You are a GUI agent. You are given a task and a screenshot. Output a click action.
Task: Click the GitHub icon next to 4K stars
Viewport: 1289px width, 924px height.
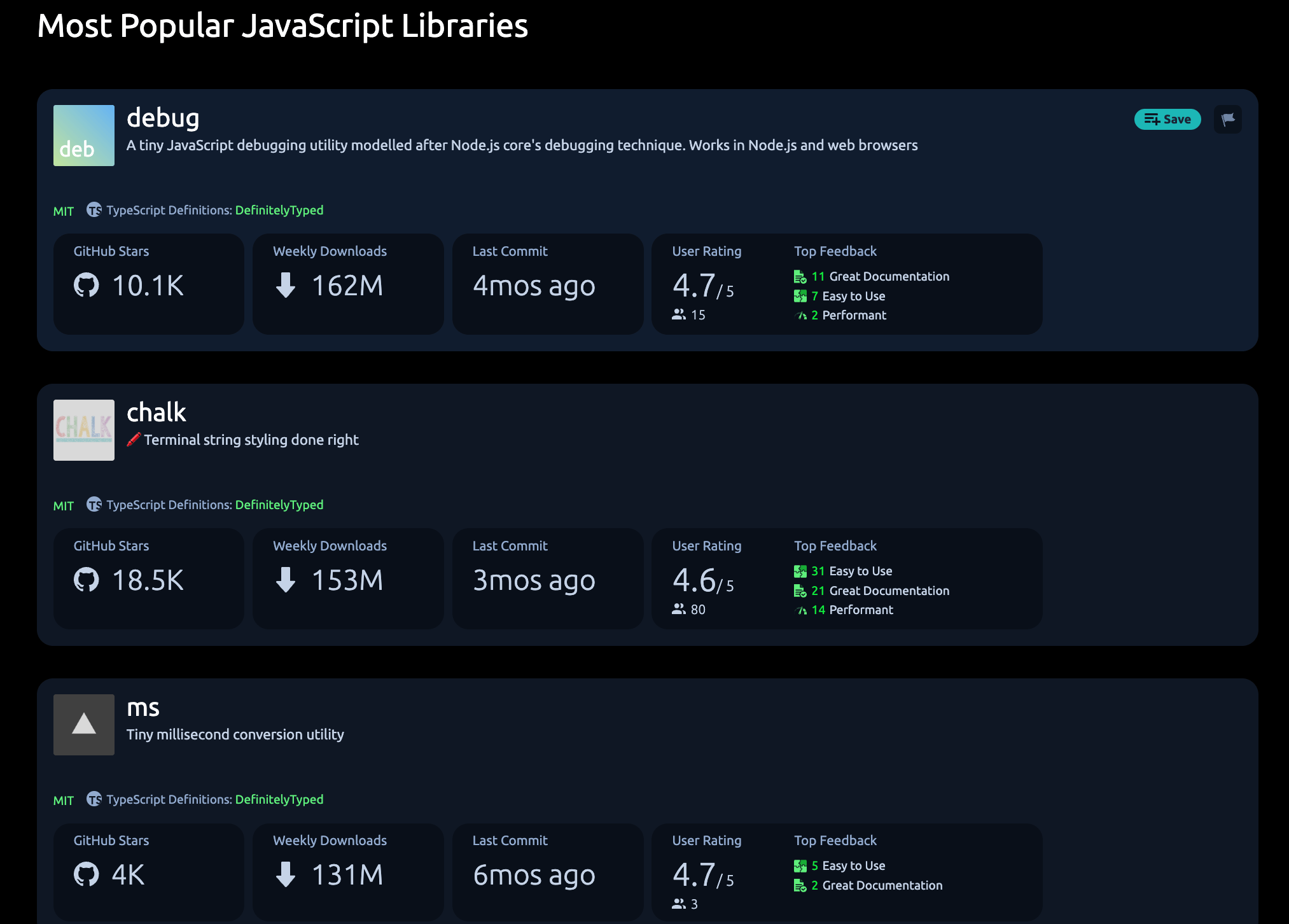point(87,874)
